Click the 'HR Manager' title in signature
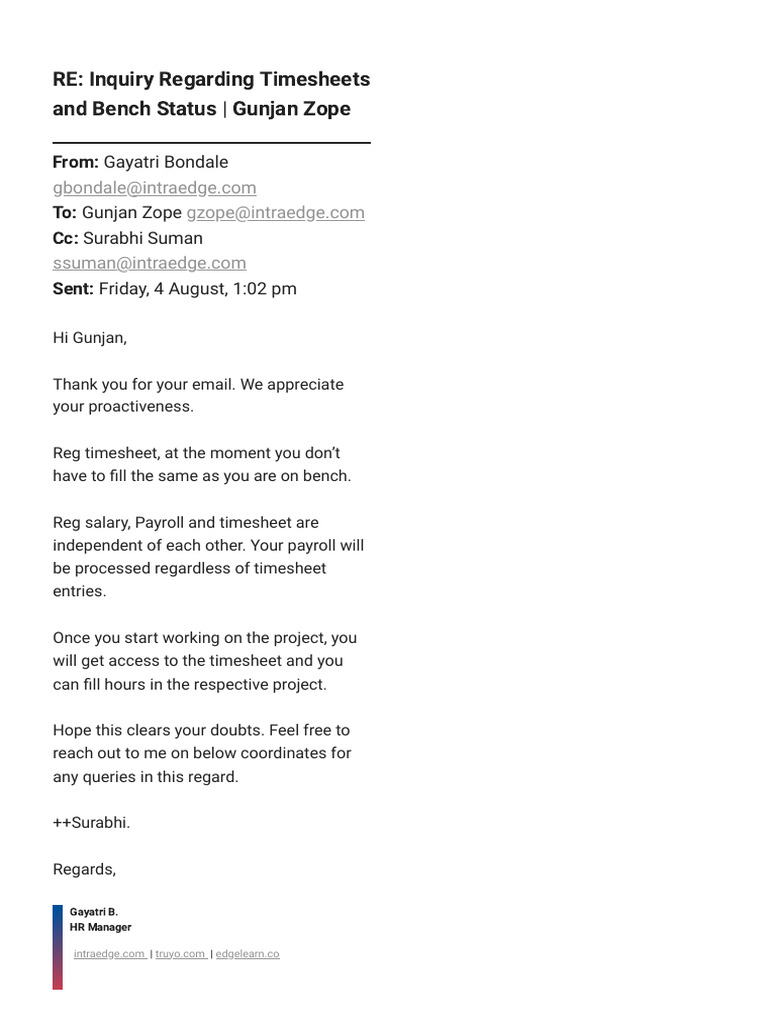The height and width of the screenshot is (1024, 768). 100,927
